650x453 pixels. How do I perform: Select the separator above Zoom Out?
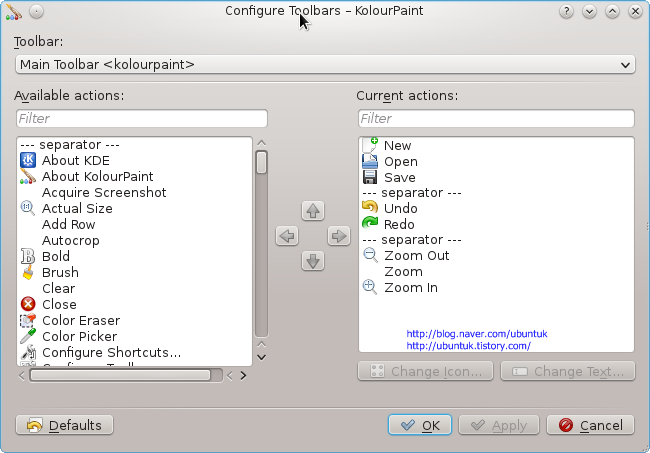click(x=496, y=240)
